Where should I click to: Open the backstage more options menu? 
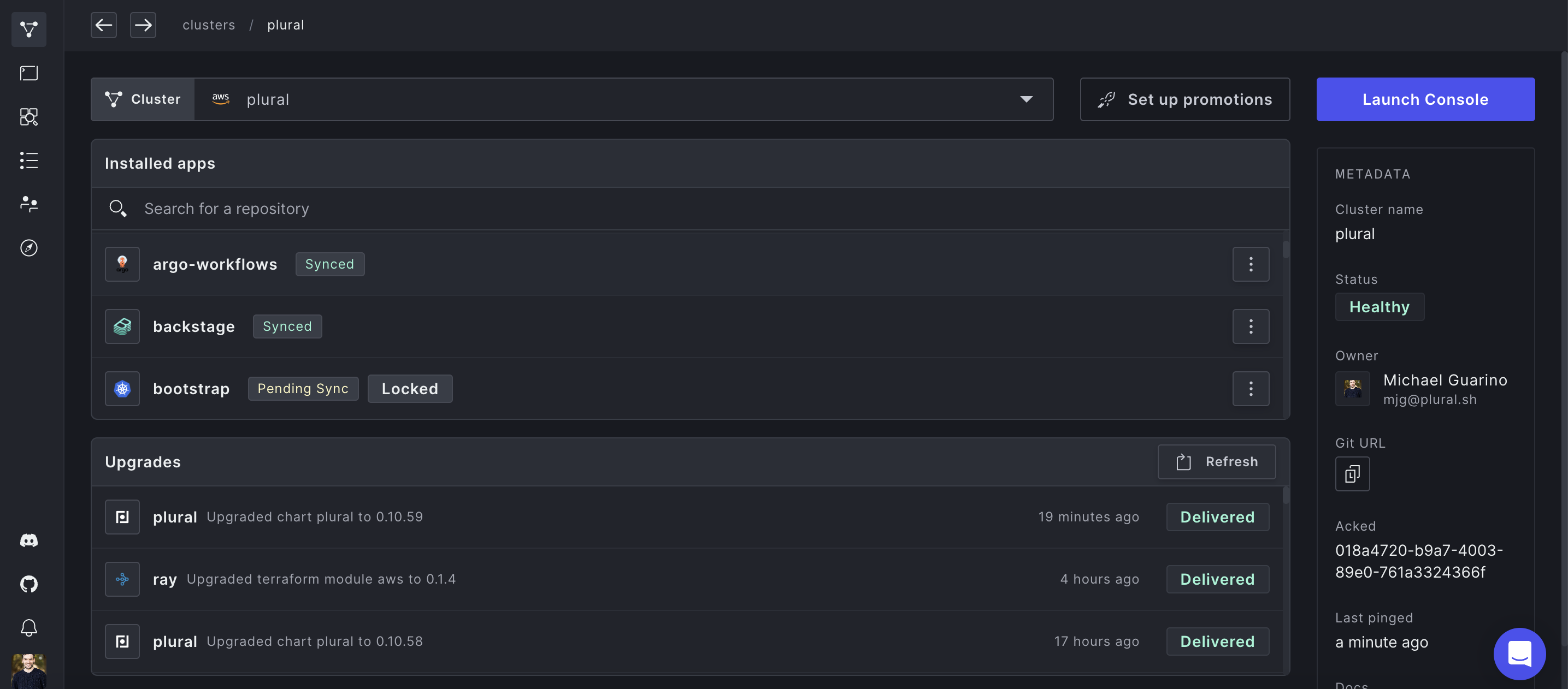click(x=1250, y=326)
